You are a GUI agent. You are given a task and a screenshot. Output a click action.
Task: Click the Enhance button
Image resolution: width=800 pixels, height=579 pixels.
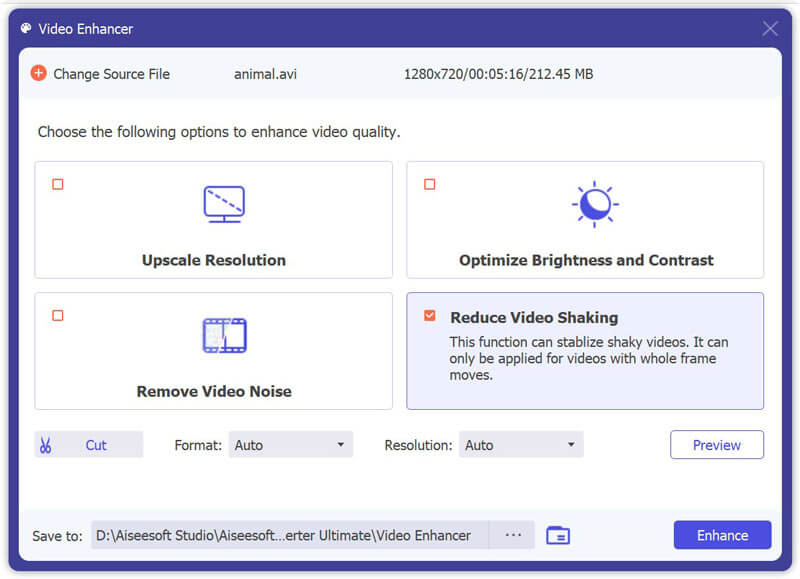tap(722, 535)
